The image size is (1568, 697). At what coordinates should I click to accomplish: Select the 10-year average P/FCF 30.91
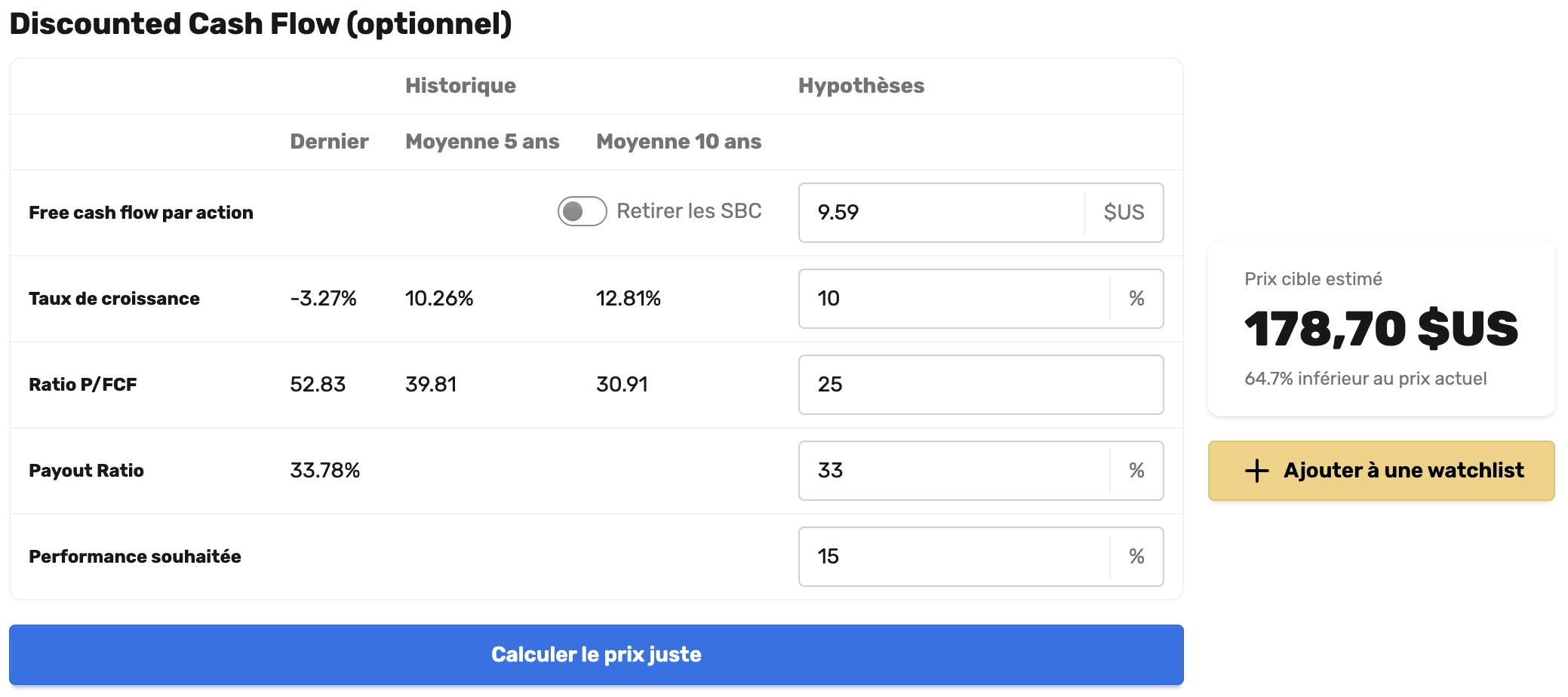click(x=622, y=385)
